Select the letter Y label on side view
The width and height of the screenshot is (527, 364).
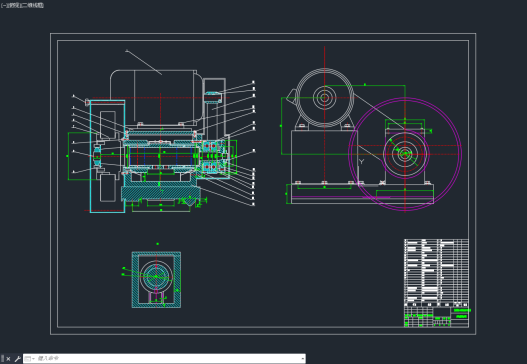tap(361, 162)
